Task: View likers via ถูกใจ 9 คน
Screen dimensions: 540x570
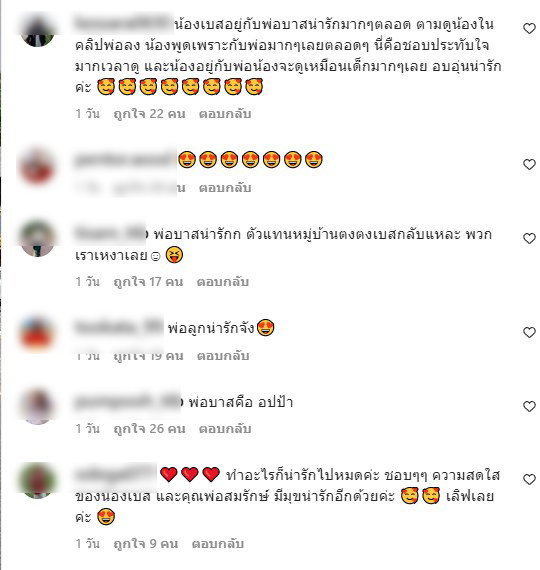Action: pos(145,544)
